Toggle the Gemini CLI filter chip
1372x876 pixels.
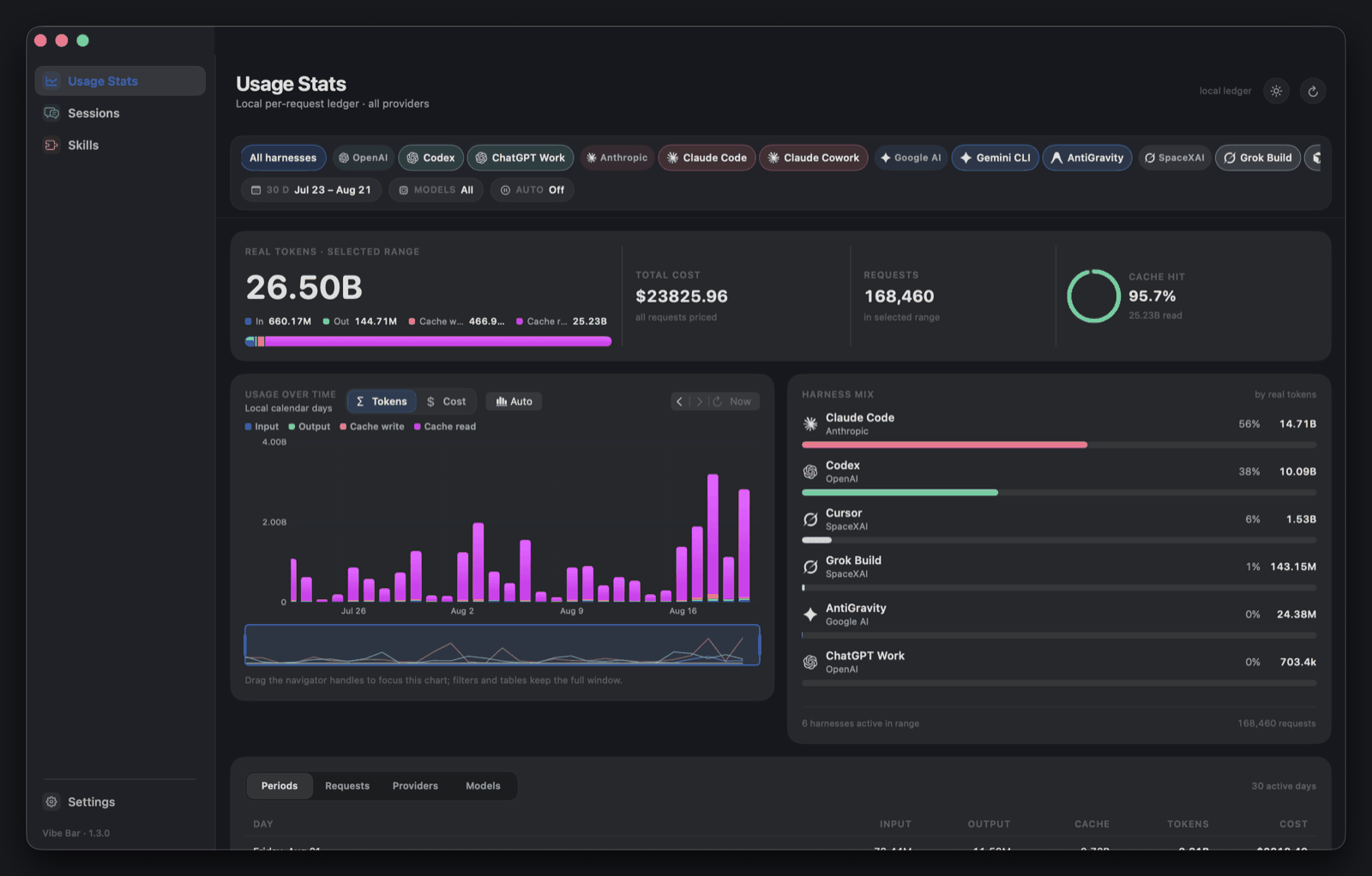coord(996,158)
